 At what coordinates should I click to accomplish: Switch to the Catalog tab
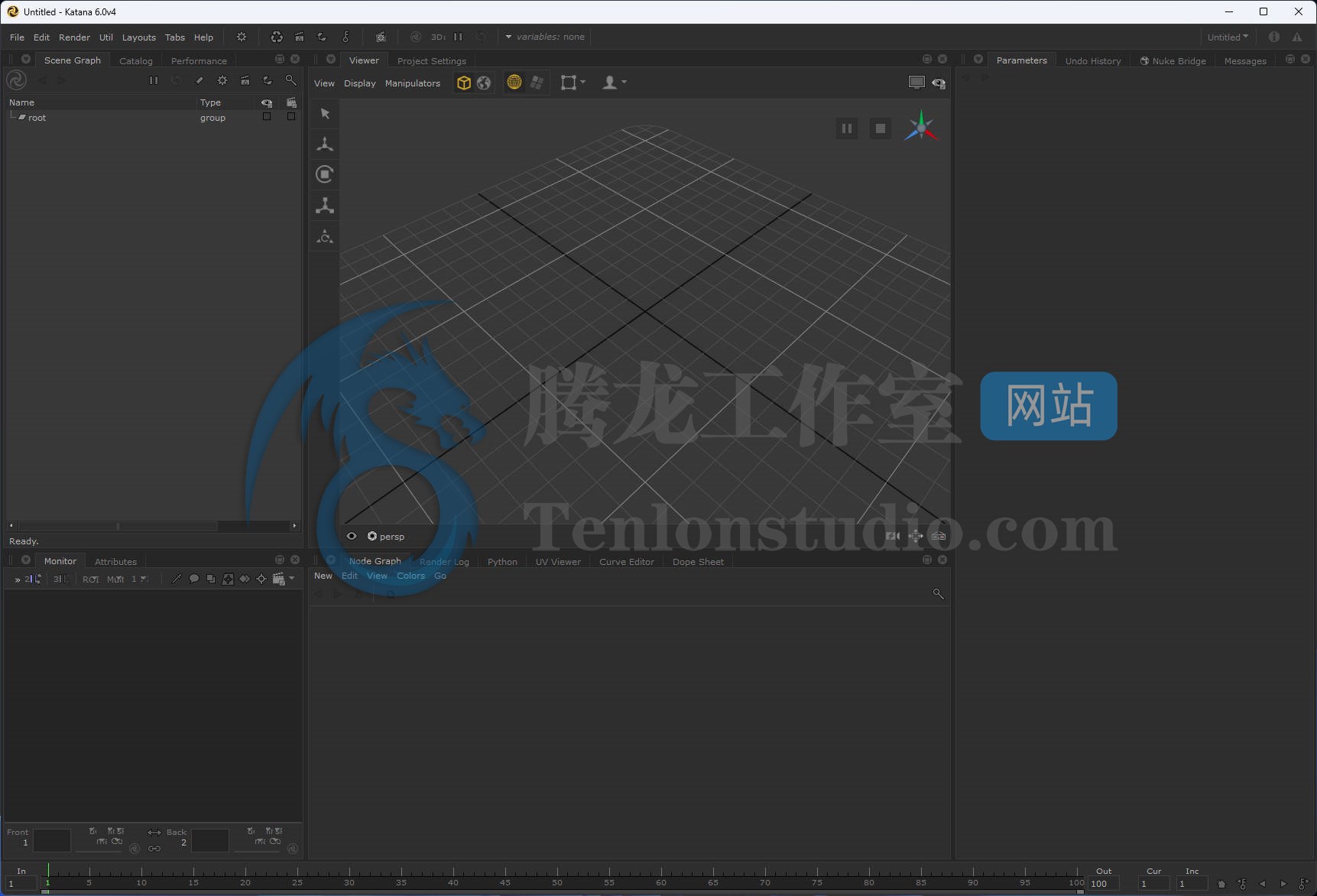(x=136, y=60)
